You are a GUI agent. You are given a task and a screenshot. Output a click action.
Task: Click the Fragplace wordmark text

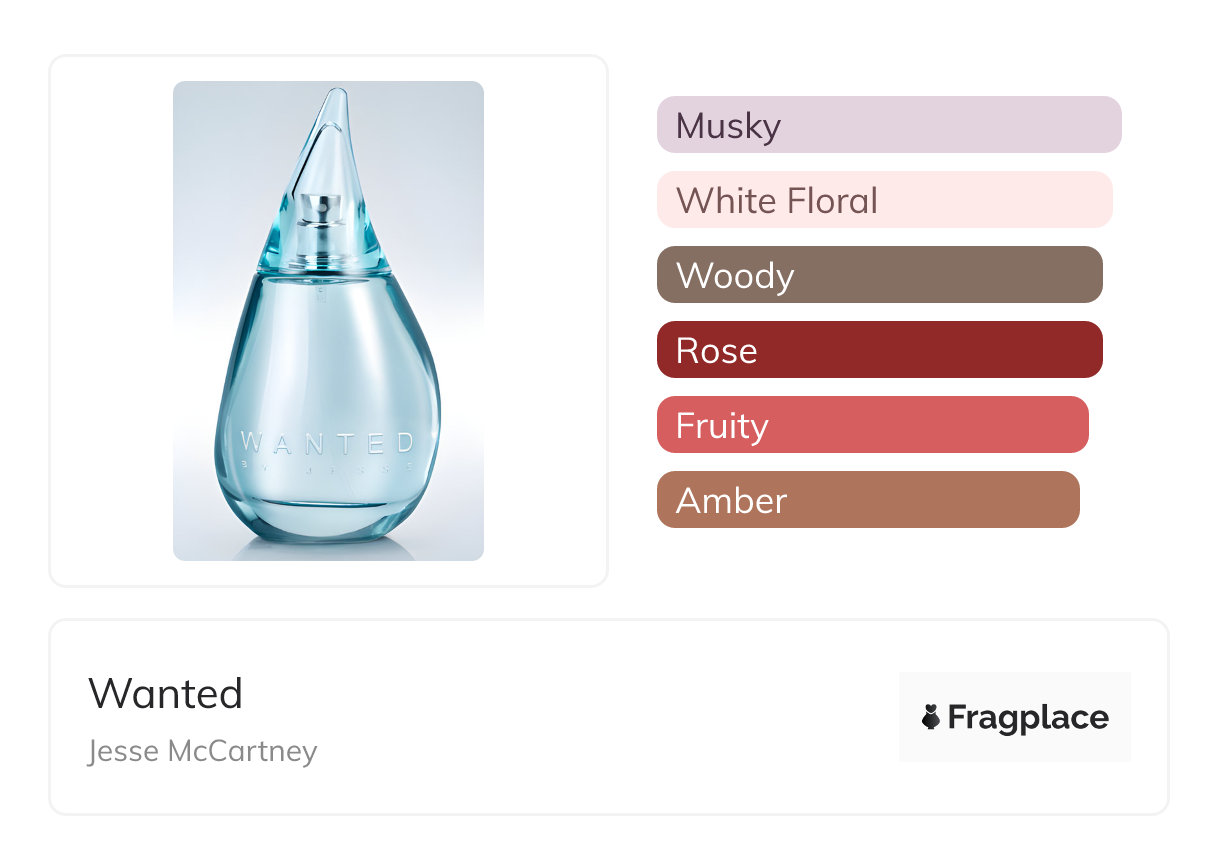click(1028, 717)
